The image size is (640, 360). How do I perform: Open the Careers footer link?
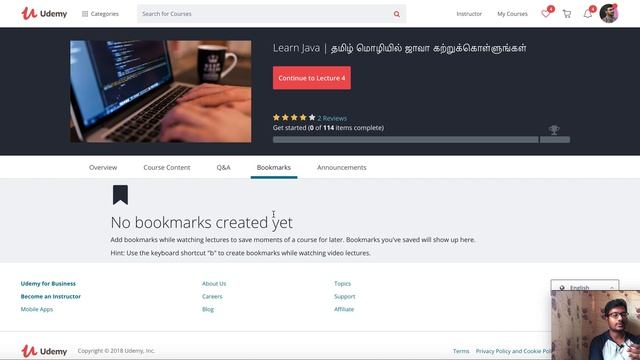click(x=212, y=296)
